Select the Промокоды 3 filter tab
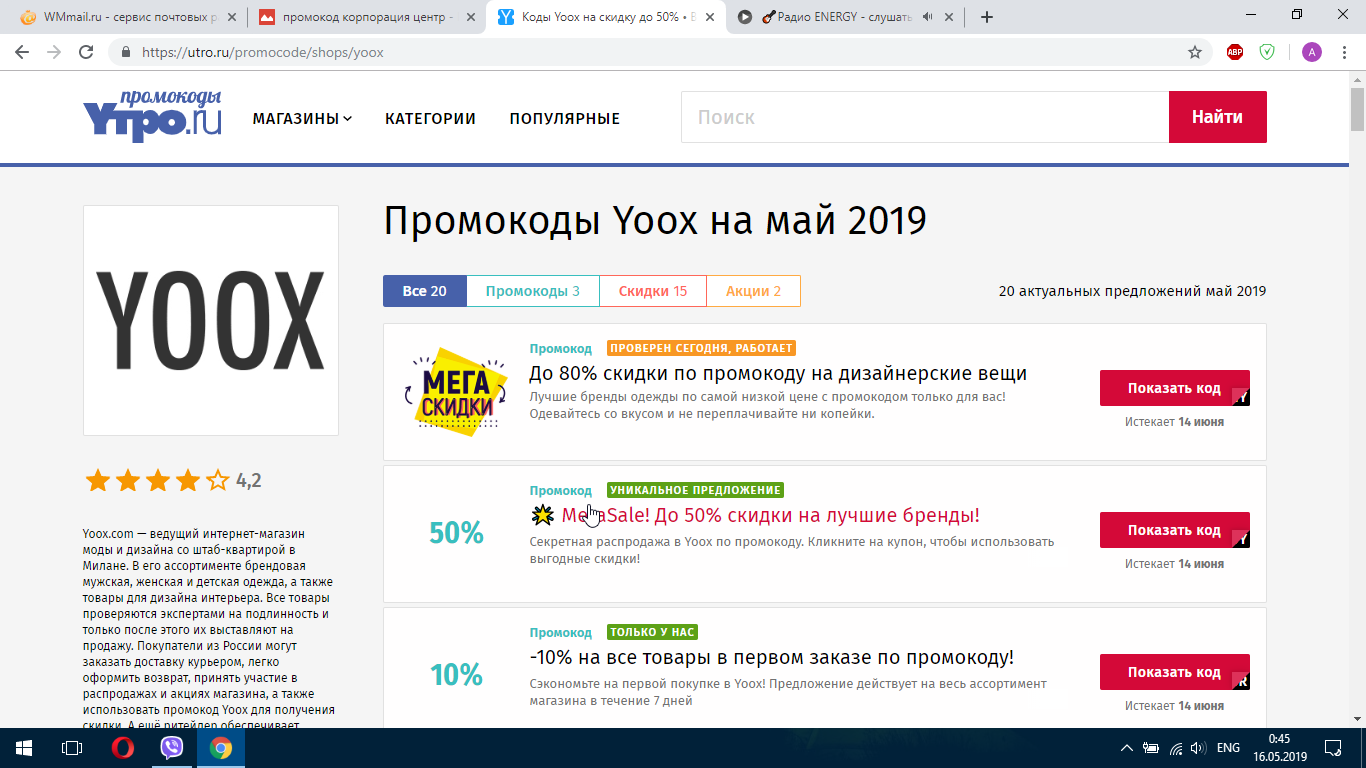 [533, 291]
